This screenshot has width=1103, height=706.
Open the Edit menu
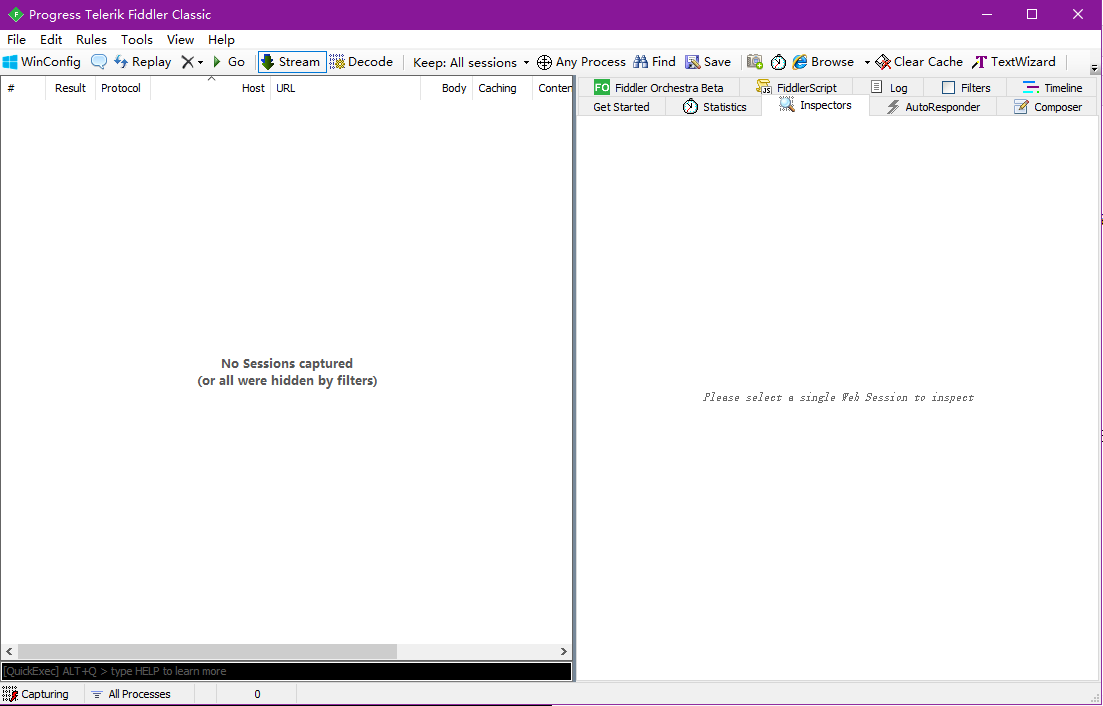click(x=51, y=39)
